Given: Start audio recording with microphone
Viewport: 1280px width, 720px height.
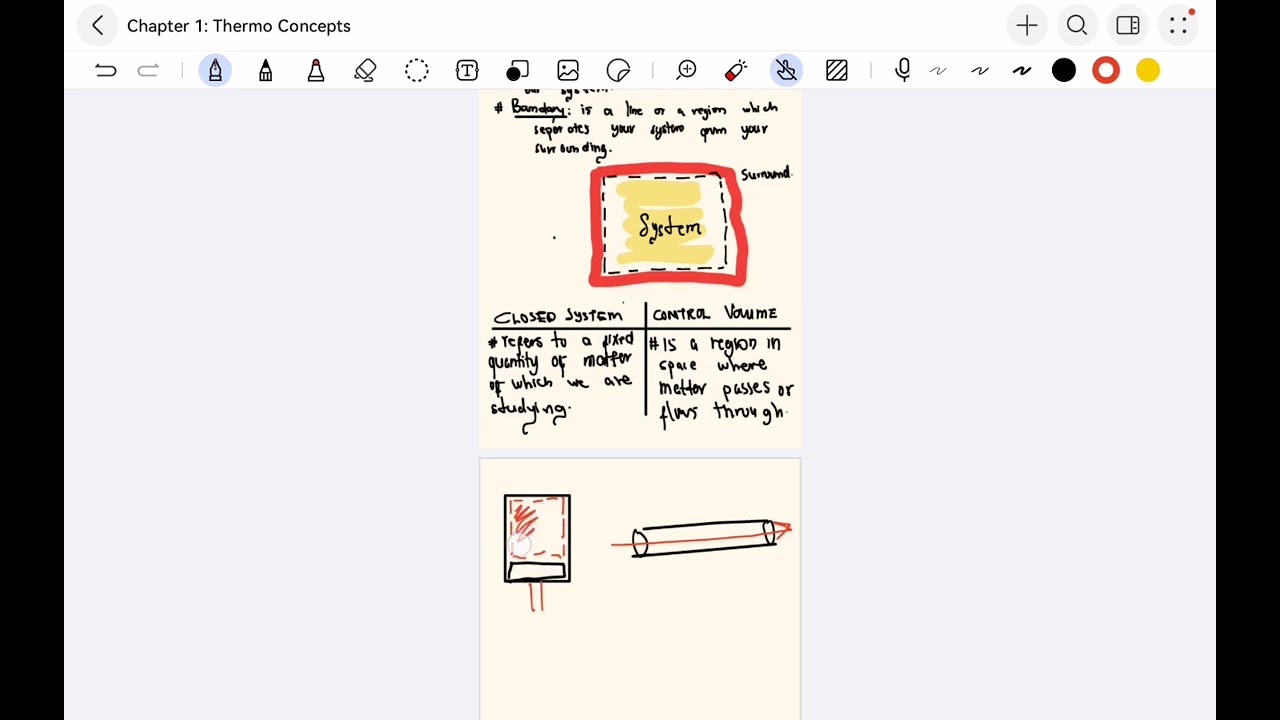Looking at the screenshot, I should [903, 69].
